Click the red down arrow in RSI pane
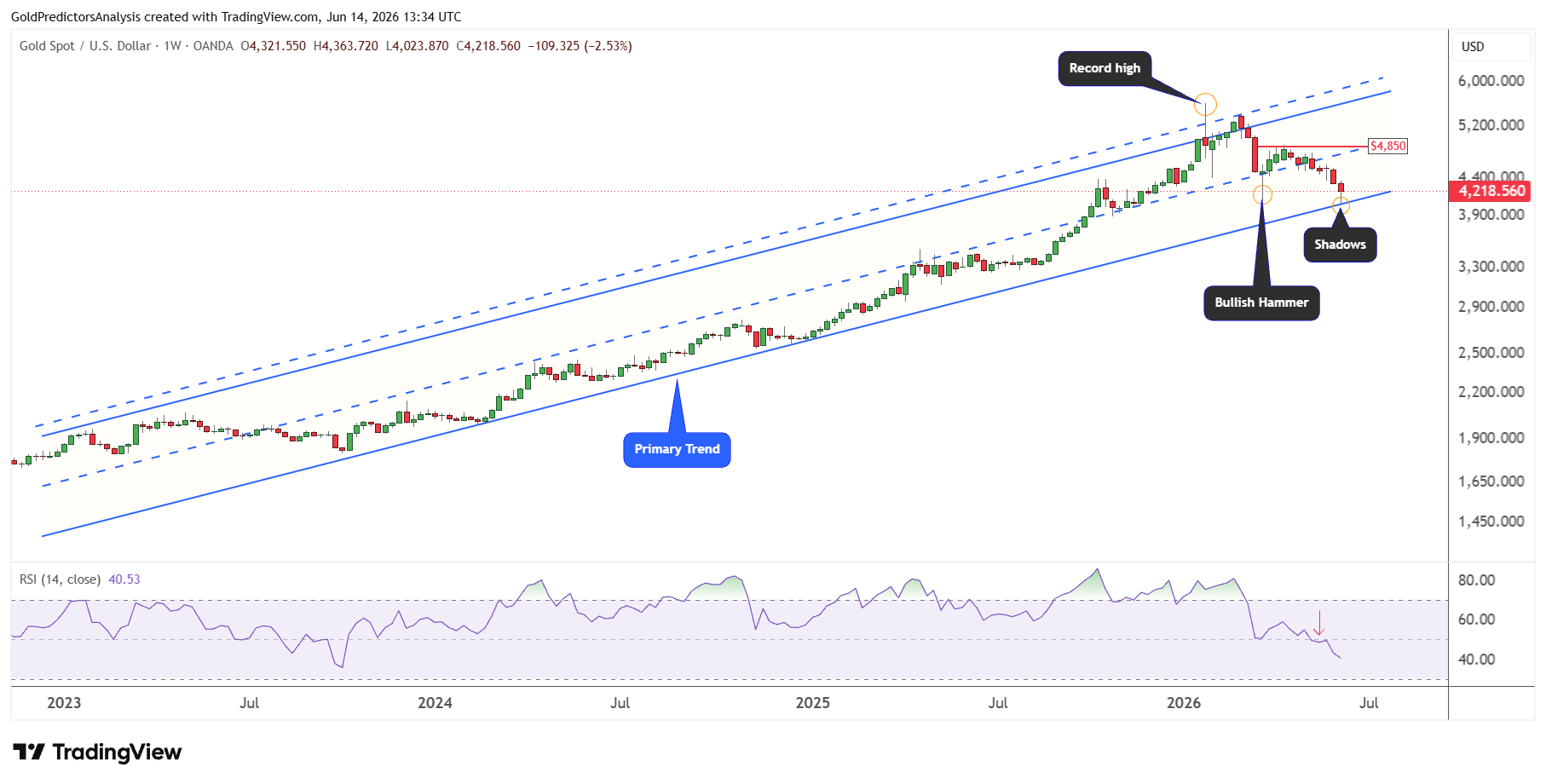This screenshot has width=1546, height=784. point(1319,623)
